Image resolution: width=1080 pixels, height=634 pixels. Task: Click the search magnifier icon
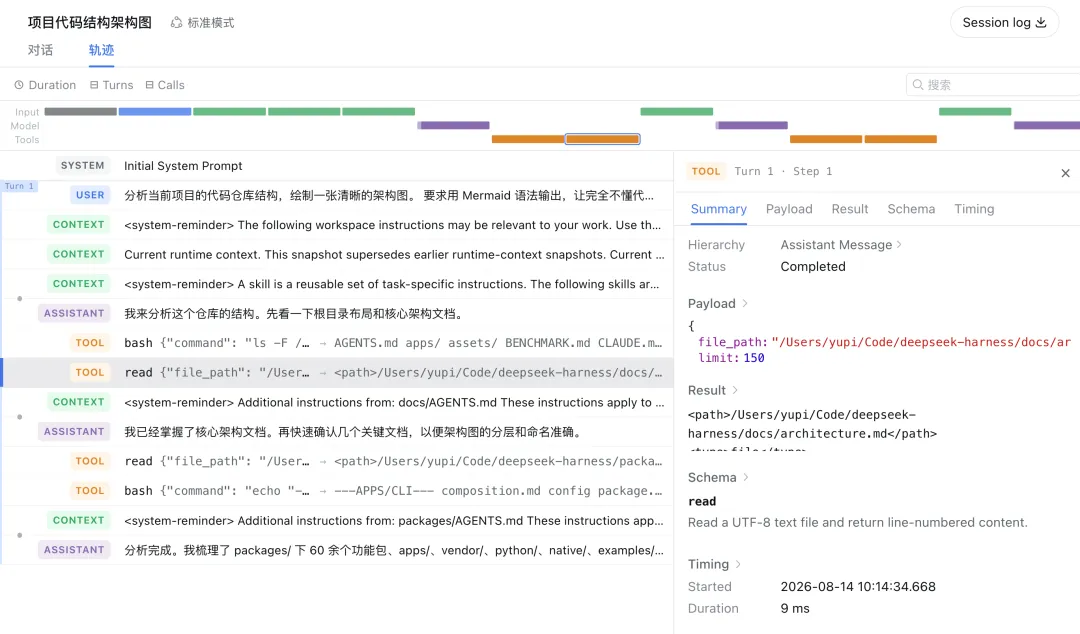pos(917,85)
